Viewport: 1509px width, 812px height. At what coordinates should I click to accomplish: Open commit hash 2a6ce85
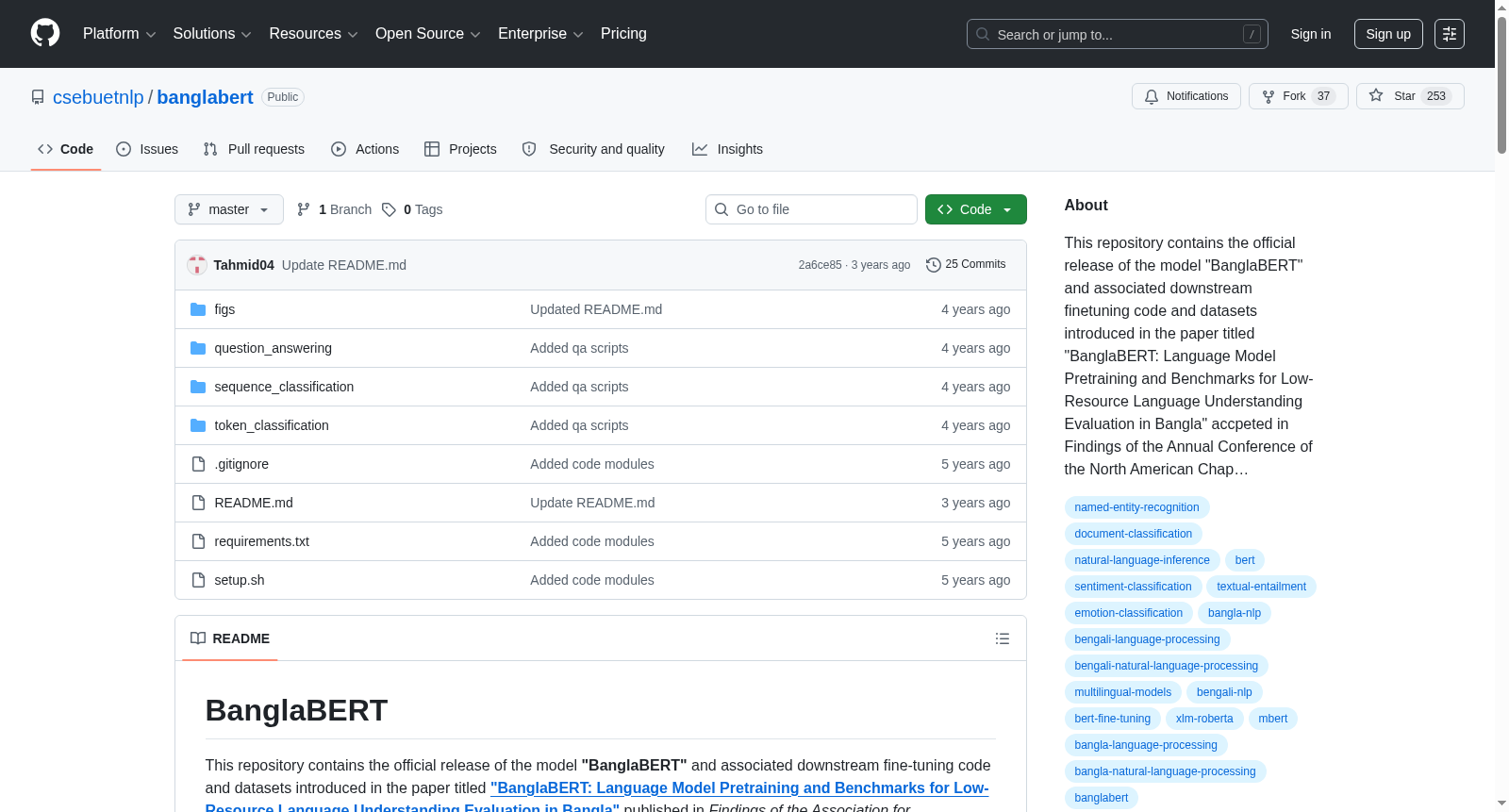click(x=820, y=265)
